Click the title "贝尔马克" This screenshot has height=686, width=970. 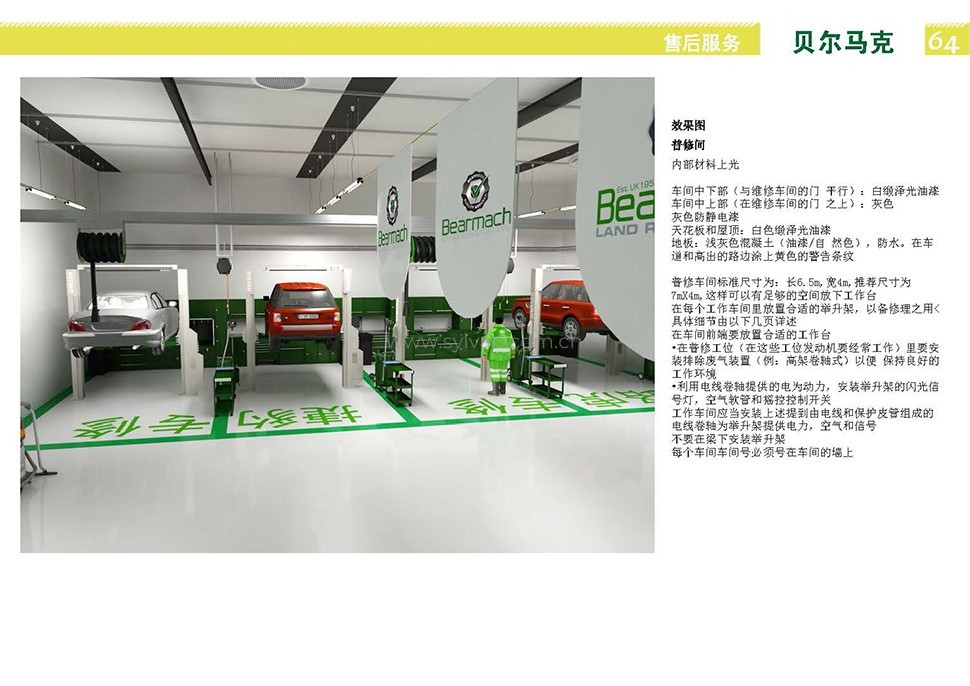coord(843,41)
